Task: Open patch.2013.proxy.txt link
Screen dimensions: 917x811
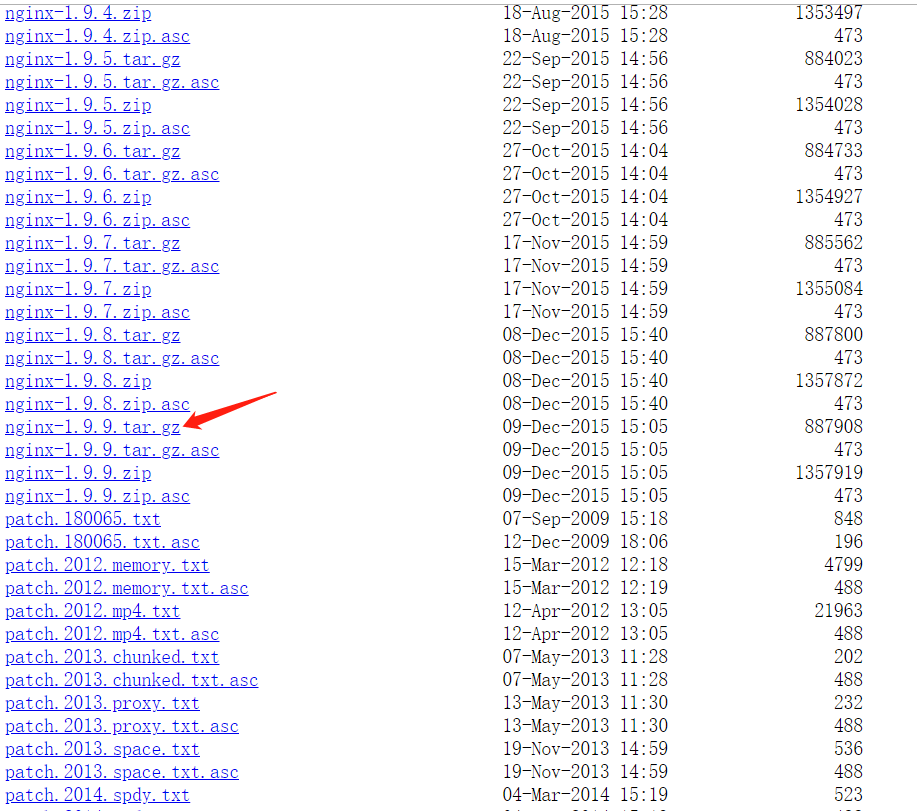Action: (102, 703)
